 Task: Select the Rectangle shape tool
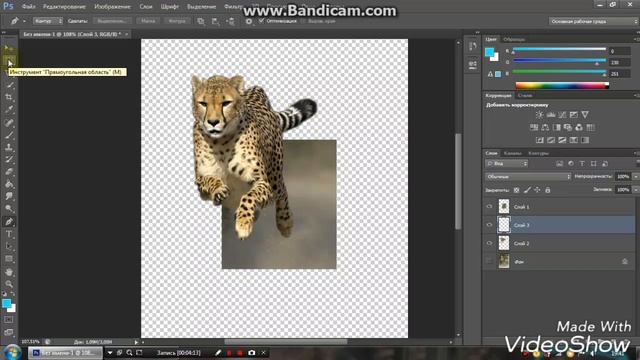pos(9,259)
